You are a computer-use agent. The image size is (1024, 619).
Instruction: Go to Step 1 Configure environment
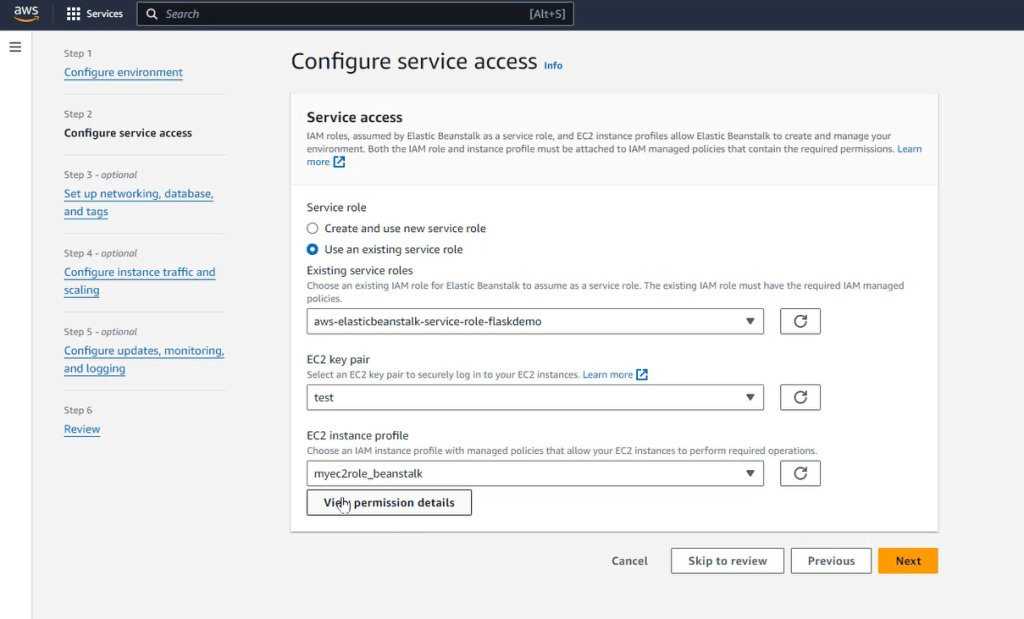123,72
